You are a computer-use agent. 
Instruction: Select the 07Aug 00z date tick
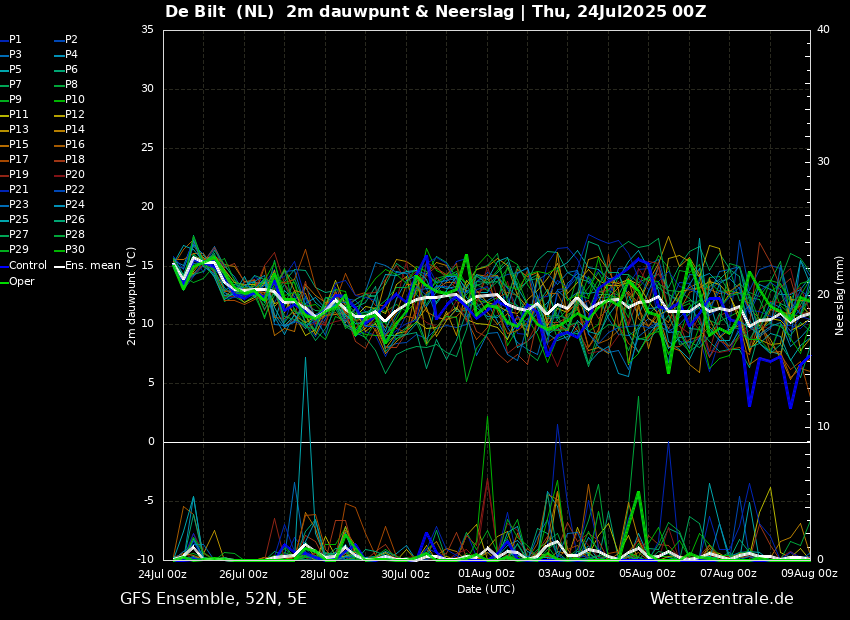click(729, 573)
